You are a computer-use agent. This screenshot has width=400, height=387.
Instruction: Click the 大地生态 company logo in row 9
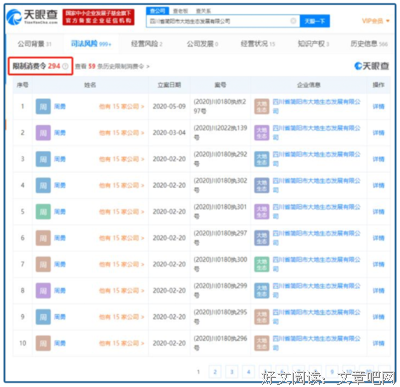pos(262,317)
